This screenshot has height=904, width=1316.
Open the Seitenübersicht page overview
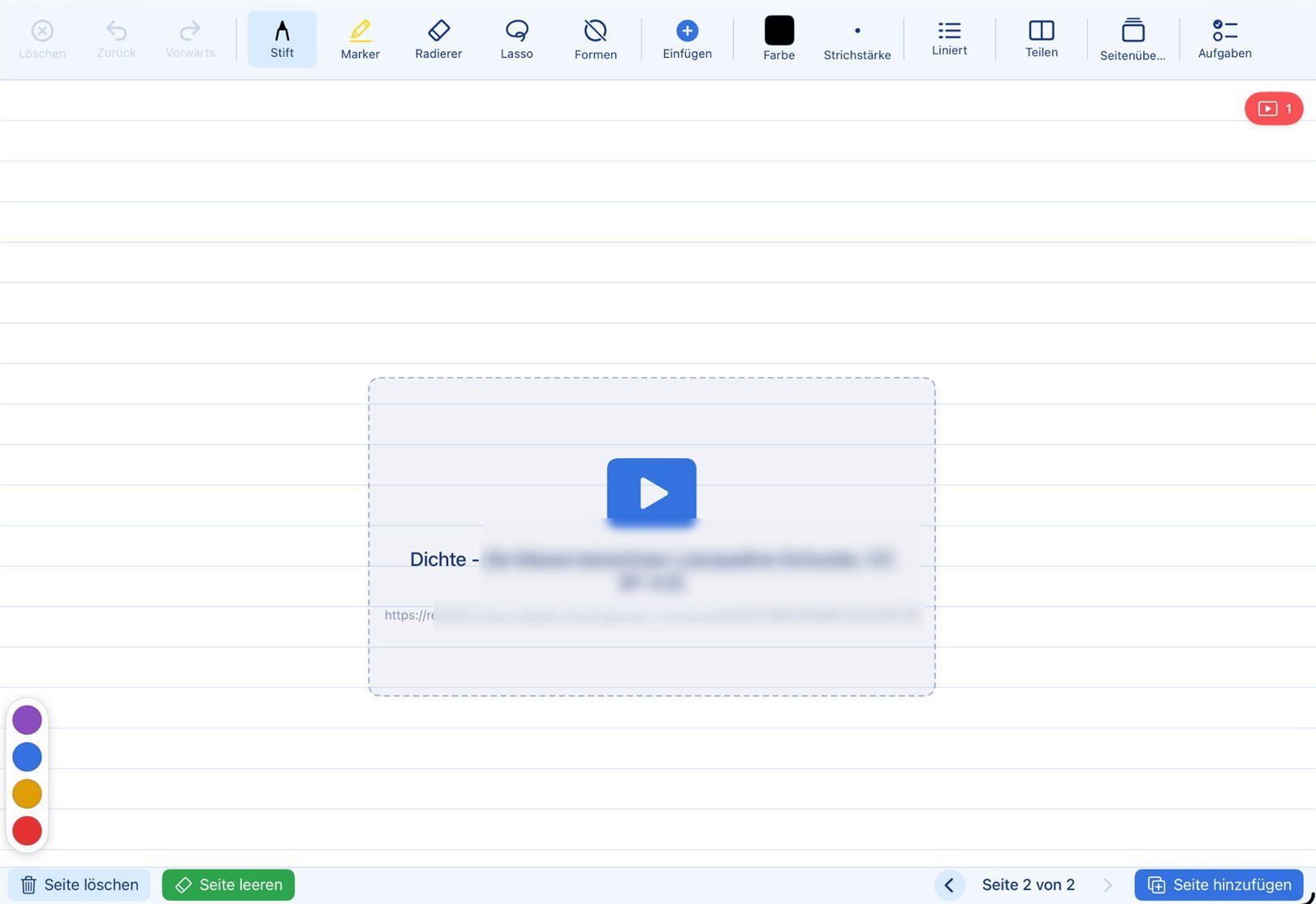coord(1133,39)
